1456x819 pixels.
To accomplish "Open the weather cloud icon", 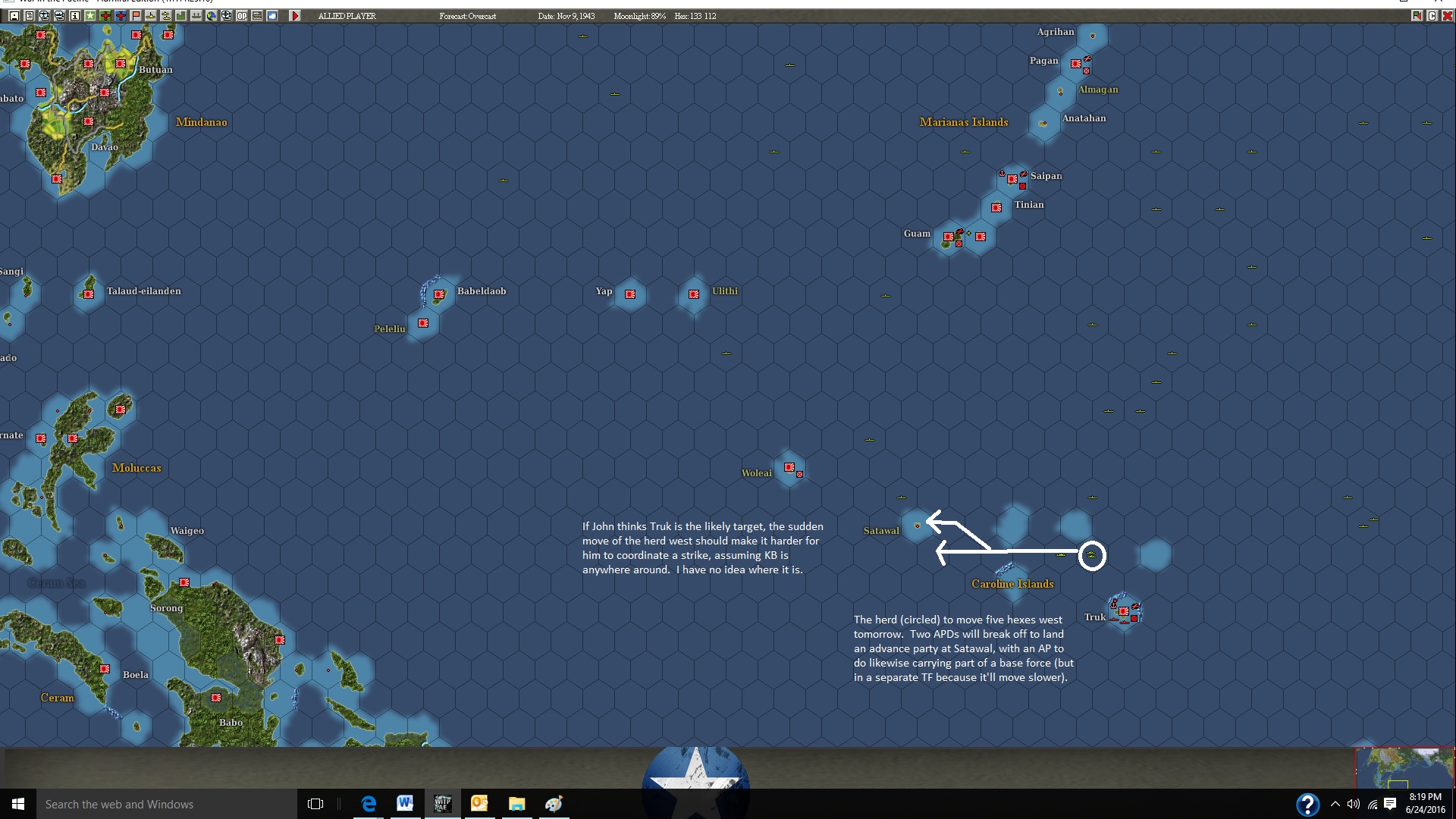I will pos(272,15).
